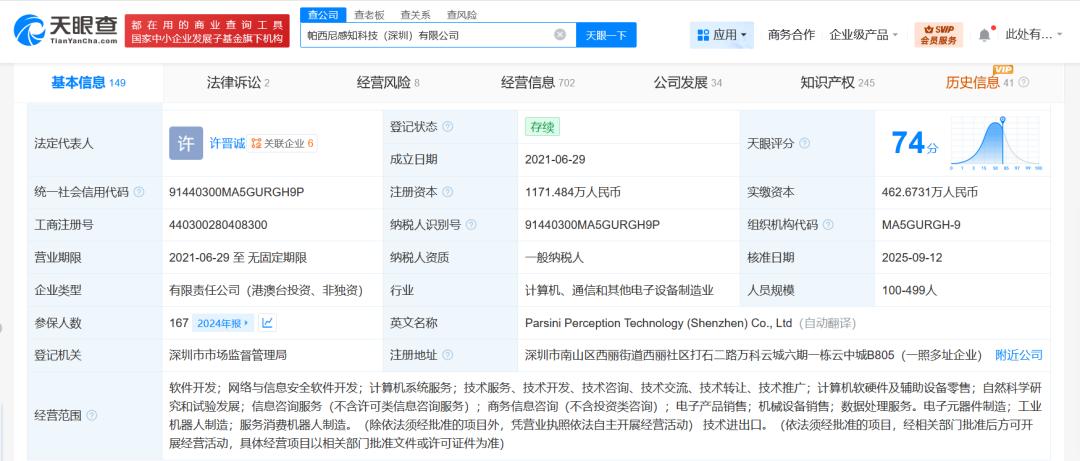Screen dimensions: 1080x461
Task: Click the 自动翻译 note
Action: [x=827, y=322]
